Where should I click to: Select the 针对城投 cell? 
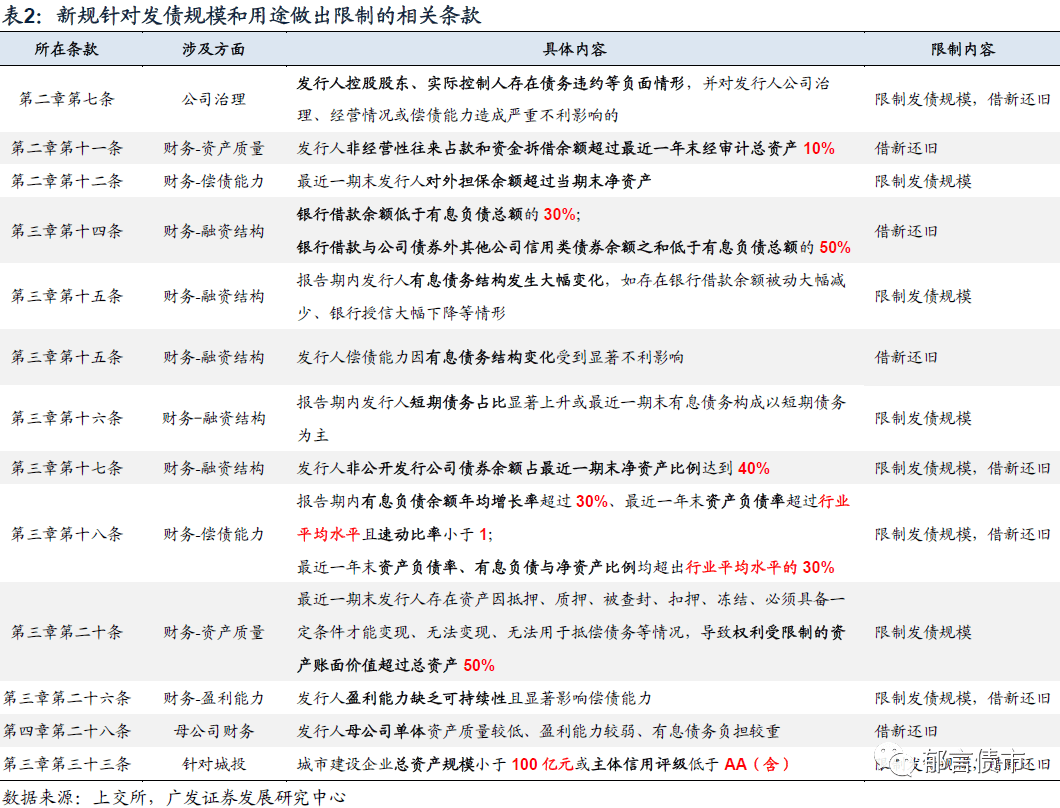(x=213, y=764)
